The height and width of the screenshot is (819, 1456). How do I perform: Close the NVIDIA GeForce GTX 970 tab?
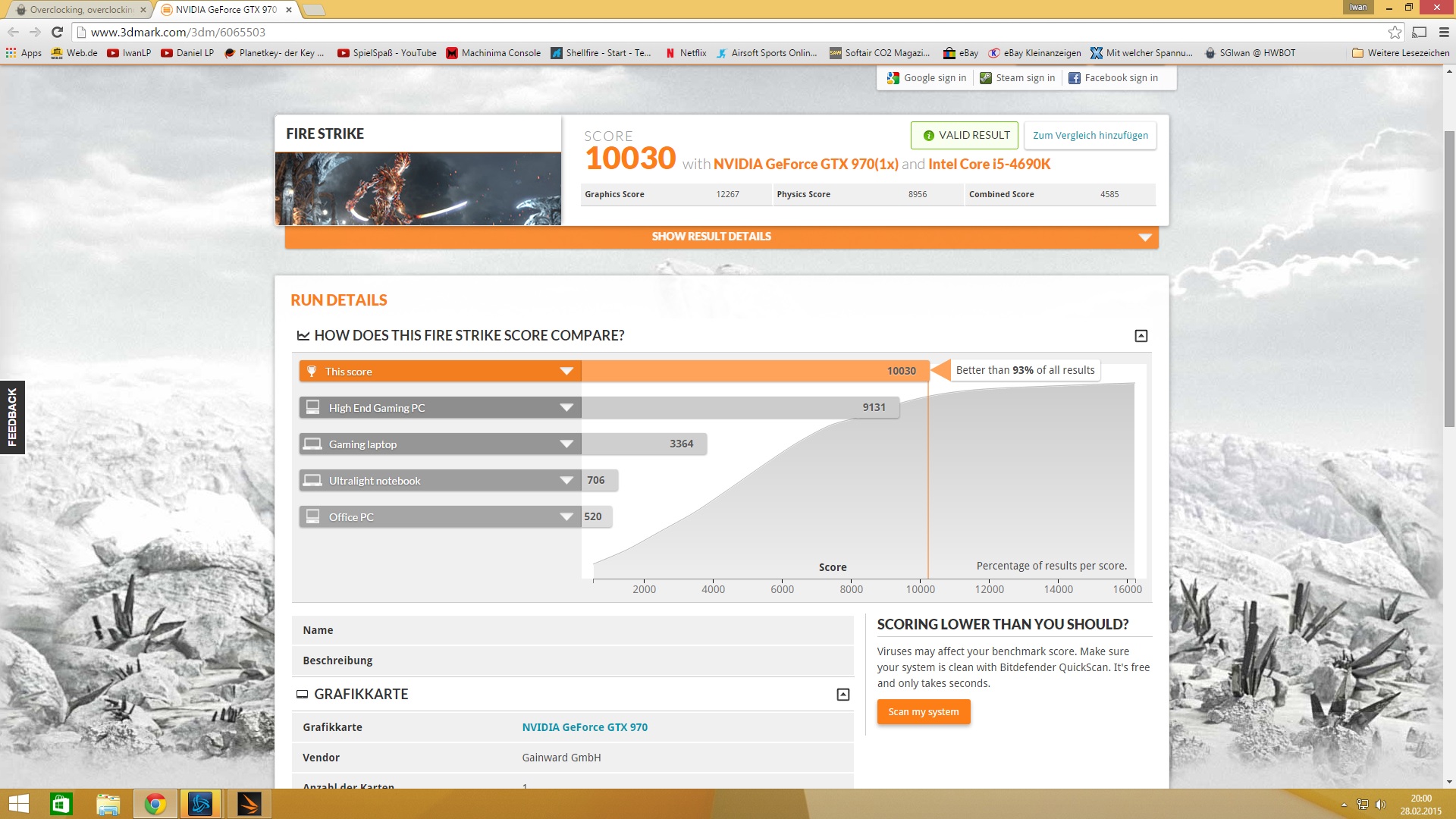click(x=289, y=10)
